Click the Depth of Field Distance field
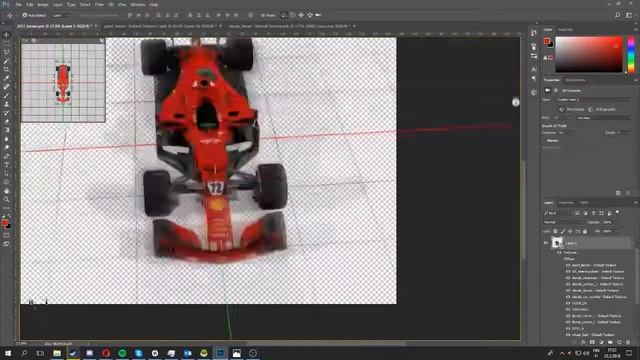640x360 pixels. (565, 133)
